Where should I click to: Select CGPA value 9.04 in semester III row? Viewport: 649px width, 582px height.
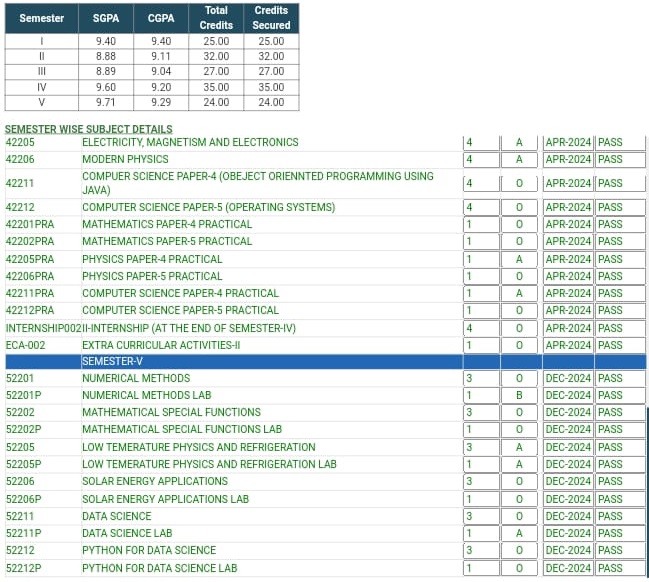(x=161, y=72)
